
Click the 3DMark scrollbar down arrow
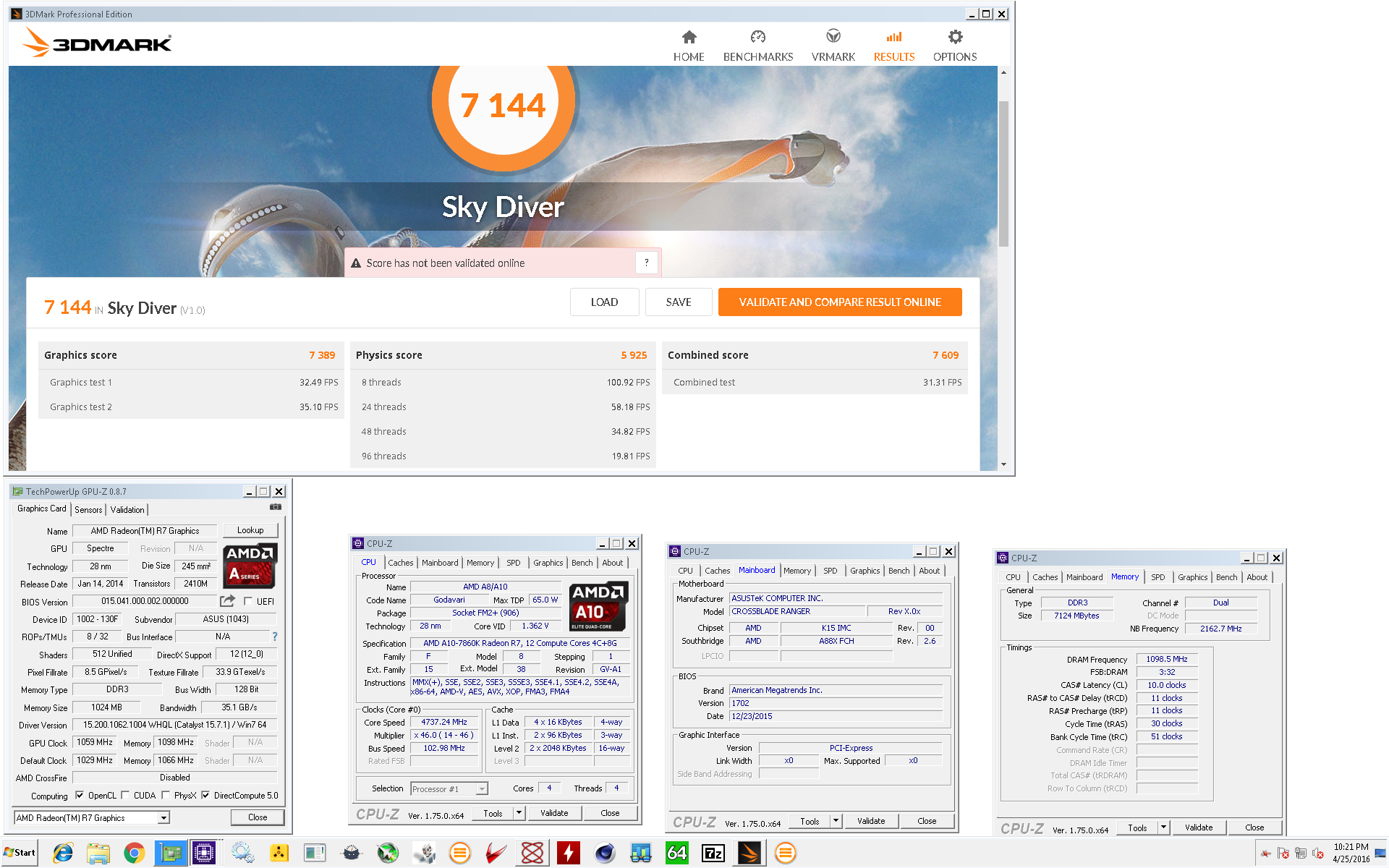tap(1003, 464)
